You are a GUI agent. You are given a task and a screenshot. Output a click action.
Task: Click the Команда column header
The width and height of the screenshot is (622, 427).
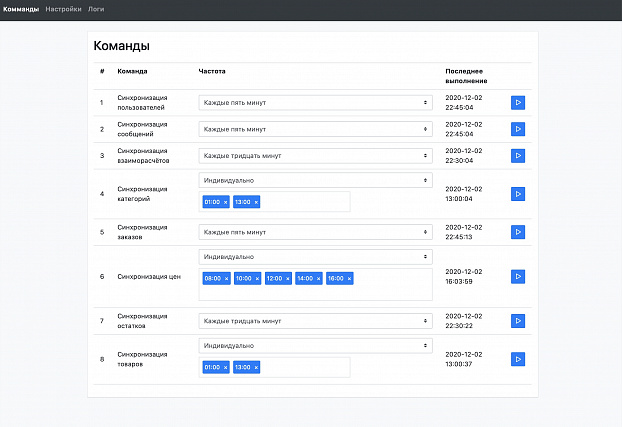click(132, 71)
